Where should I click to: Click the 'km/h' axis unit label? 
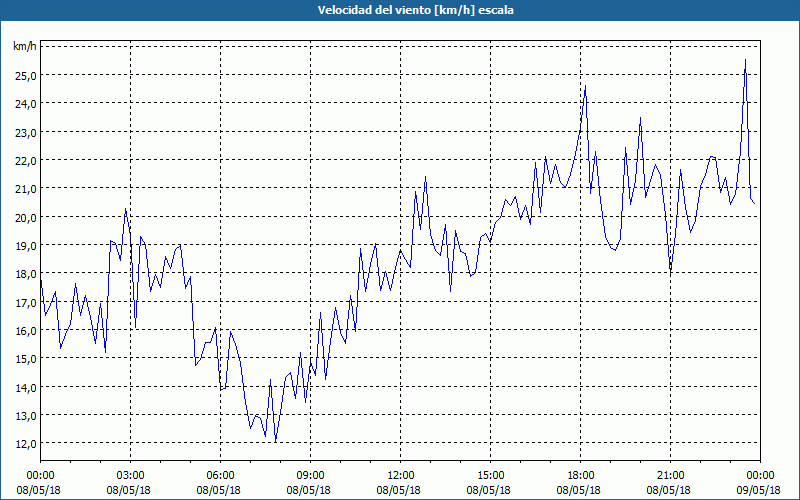point(24,46)
